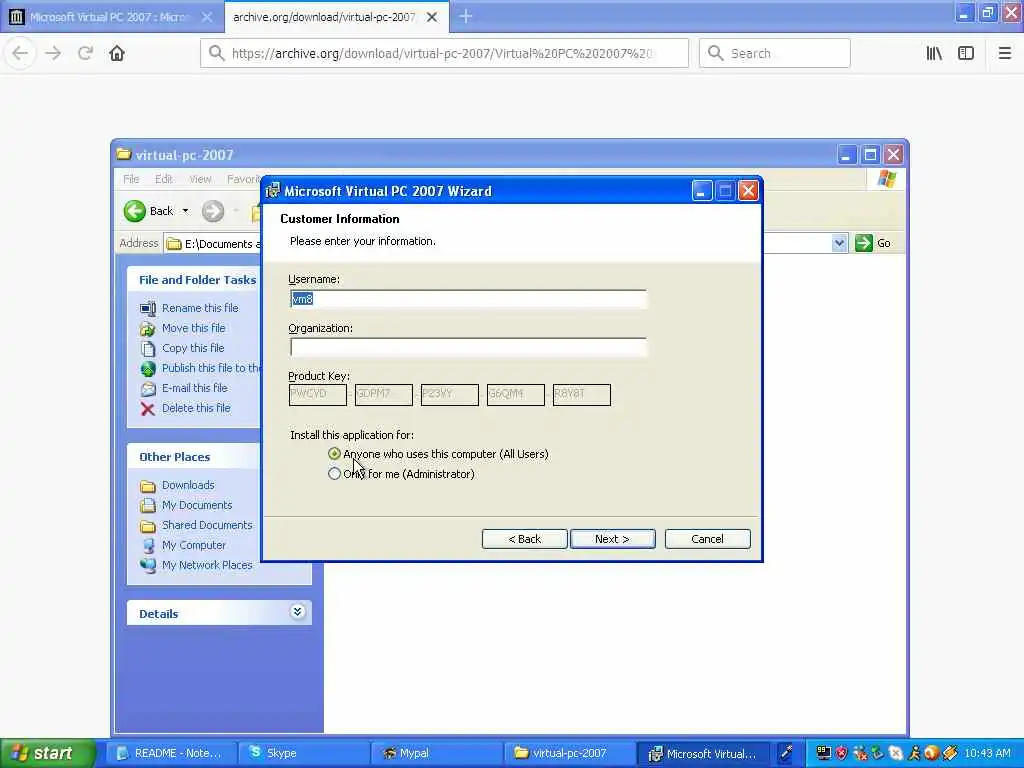Open the browser home page
Screen dimensions: 1024x768
pos(117,54)
